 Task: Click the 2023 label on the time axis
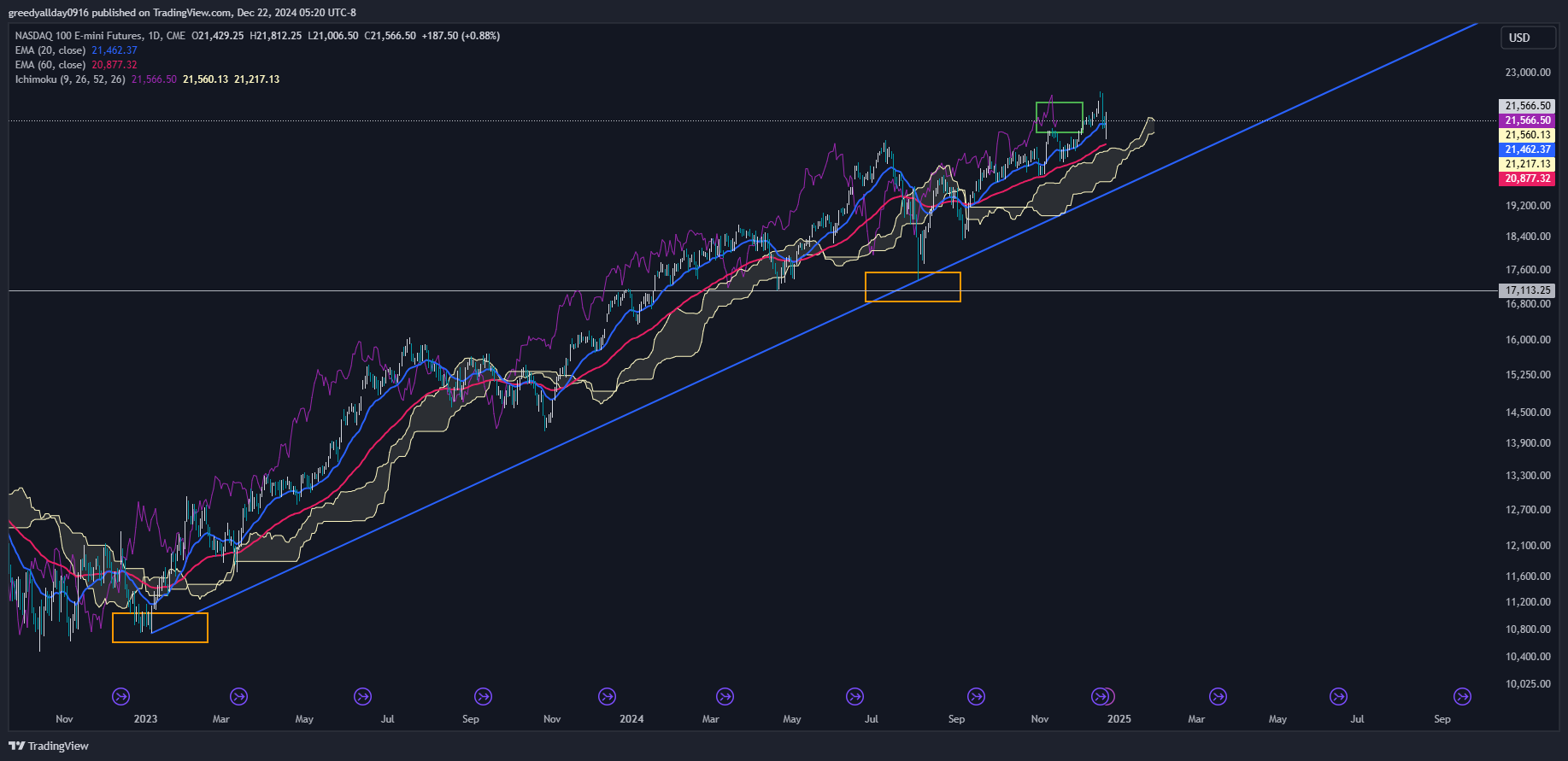[x=146, y=719]
